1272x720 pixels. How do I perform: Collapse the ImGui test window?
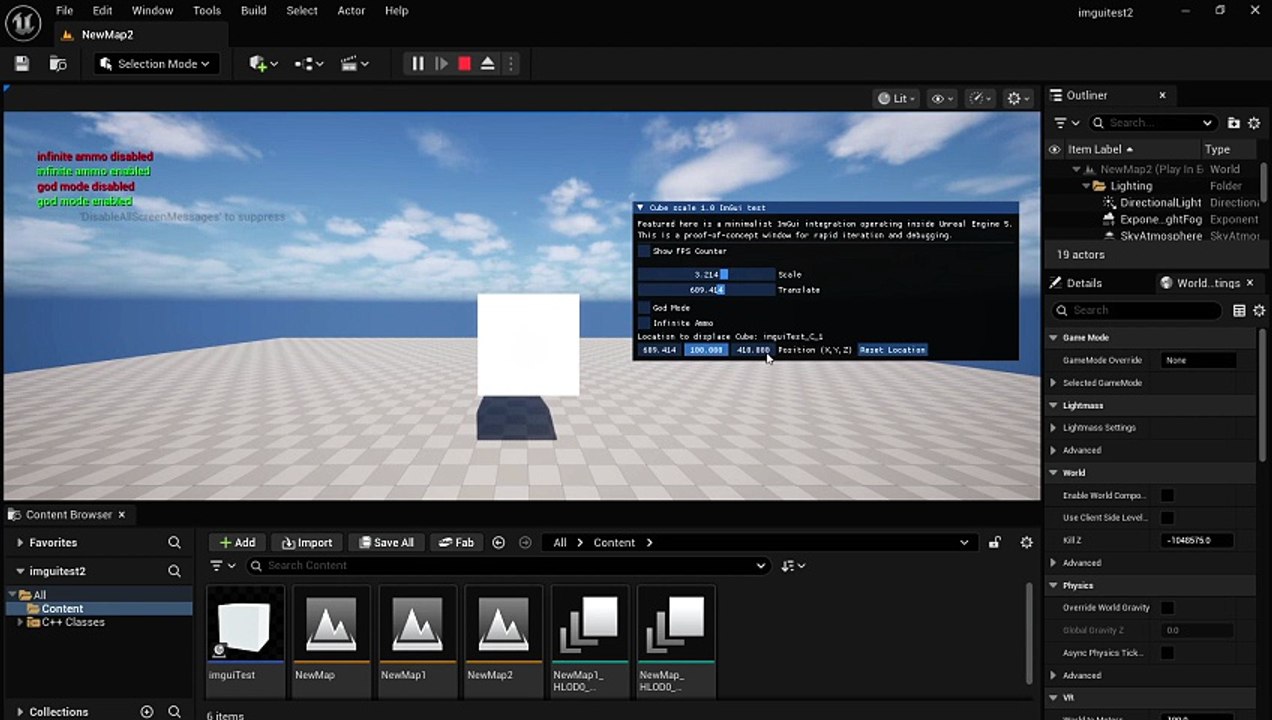(641, 208)
